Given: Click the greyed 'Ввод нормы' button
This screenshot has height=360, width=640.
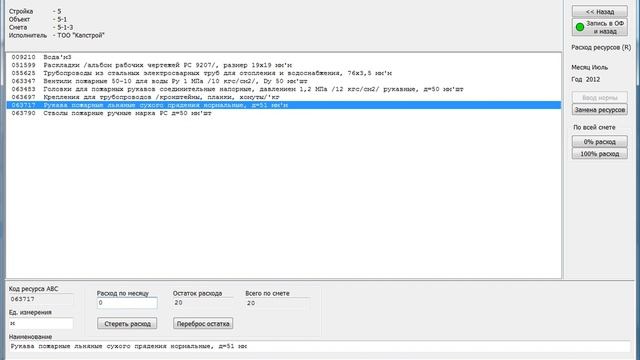Looking at the screenshot, I should click(600, 98).
